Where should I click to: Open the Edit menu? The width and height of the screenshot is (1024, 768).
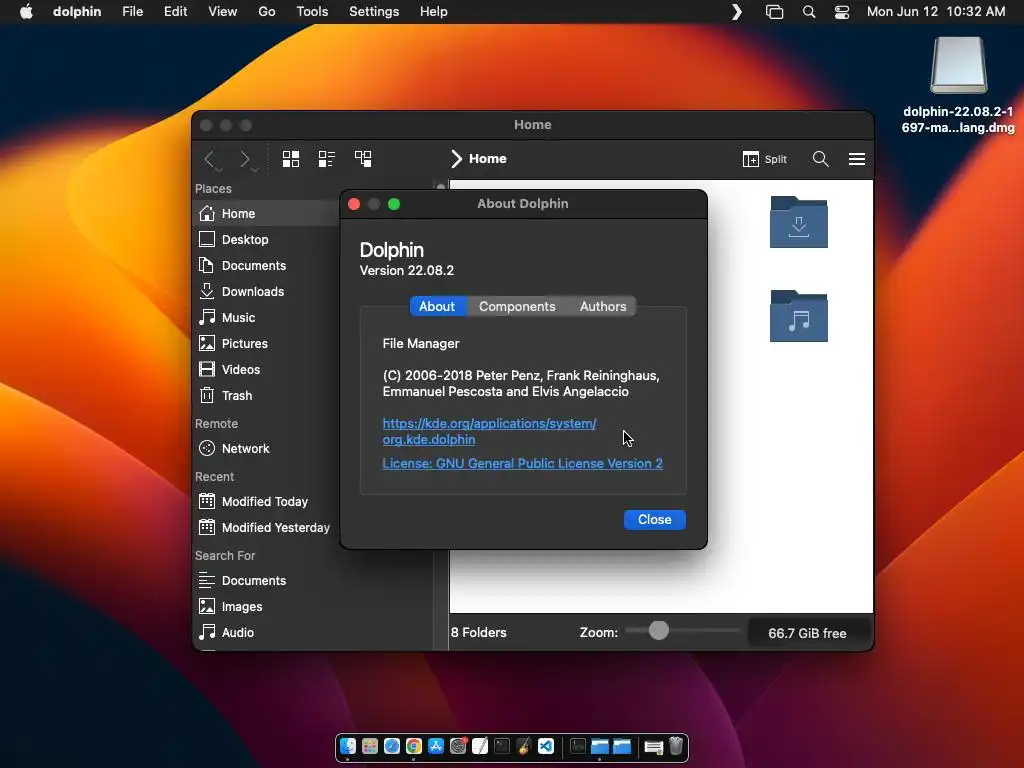point(175,12)
